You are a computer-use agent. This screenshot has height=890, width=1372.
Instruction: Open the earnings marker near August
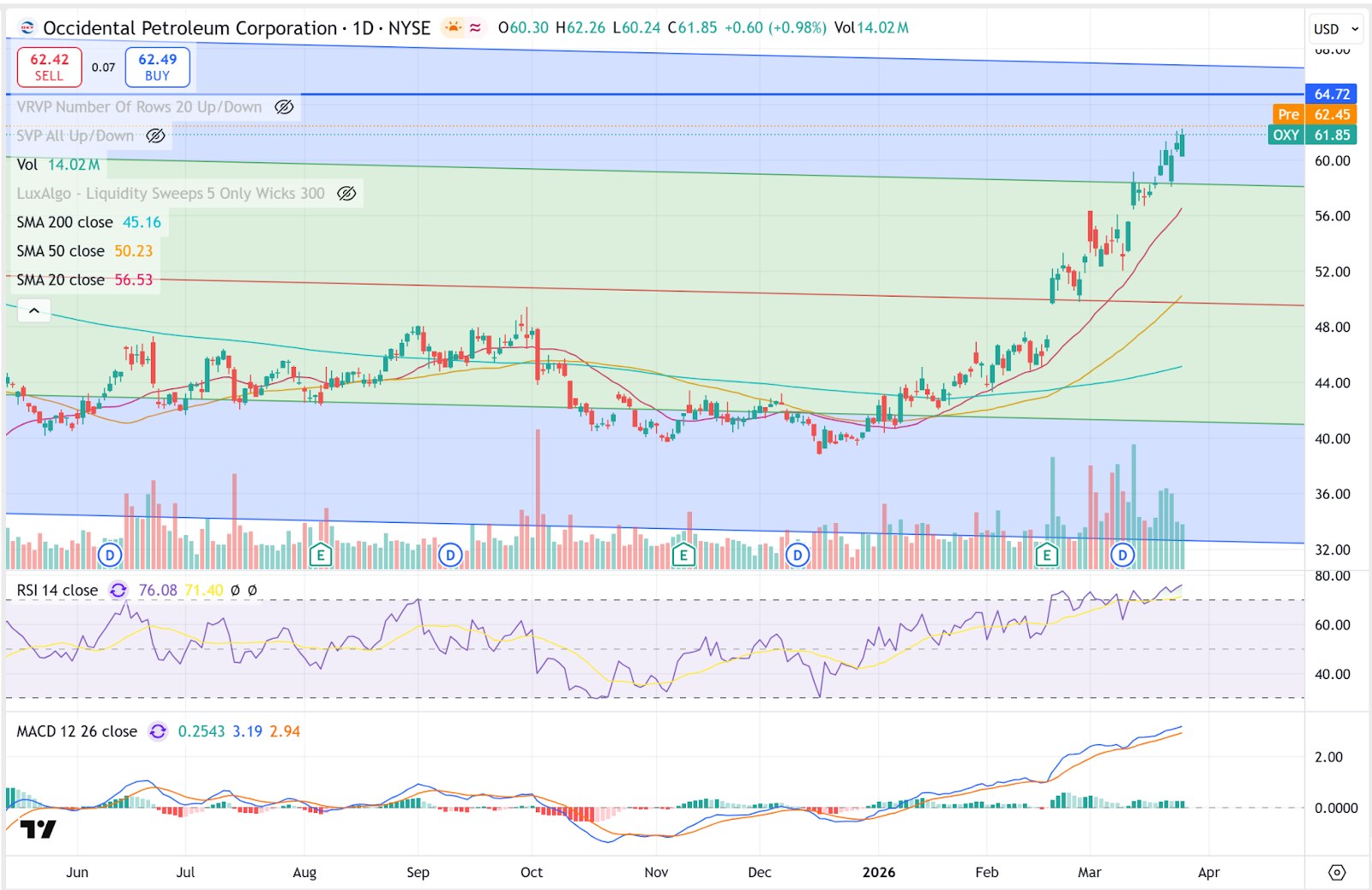coord(321,555)
